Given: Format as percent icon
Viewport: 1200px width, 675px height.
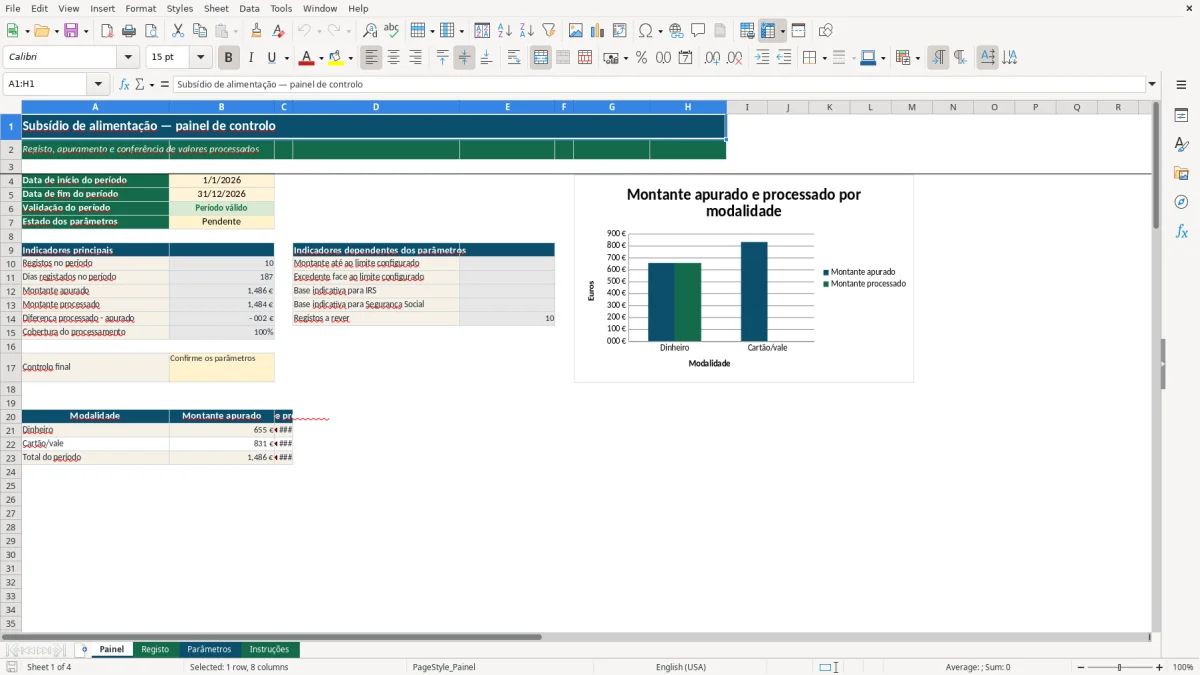Looking at the screenshot, I should tap(642, 58).
